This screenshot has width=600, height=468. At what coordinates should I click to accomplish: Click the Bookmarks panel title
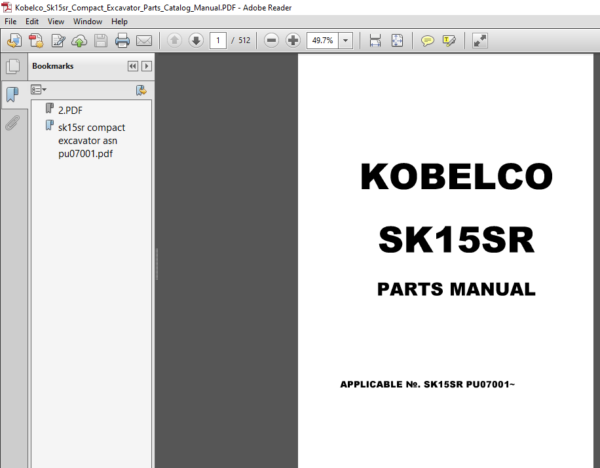(x=53, y=66)
